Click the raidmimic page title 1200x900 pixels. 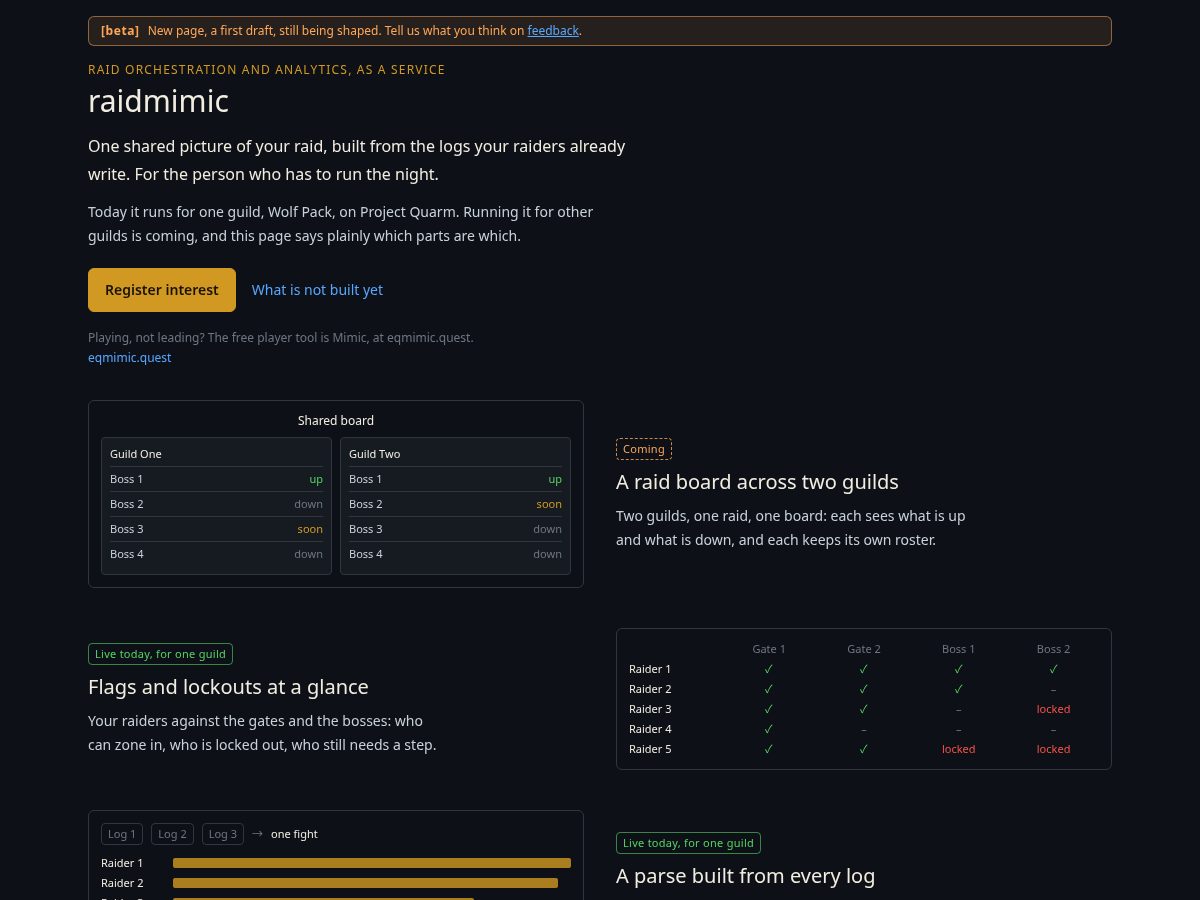[x=158, y=101]
